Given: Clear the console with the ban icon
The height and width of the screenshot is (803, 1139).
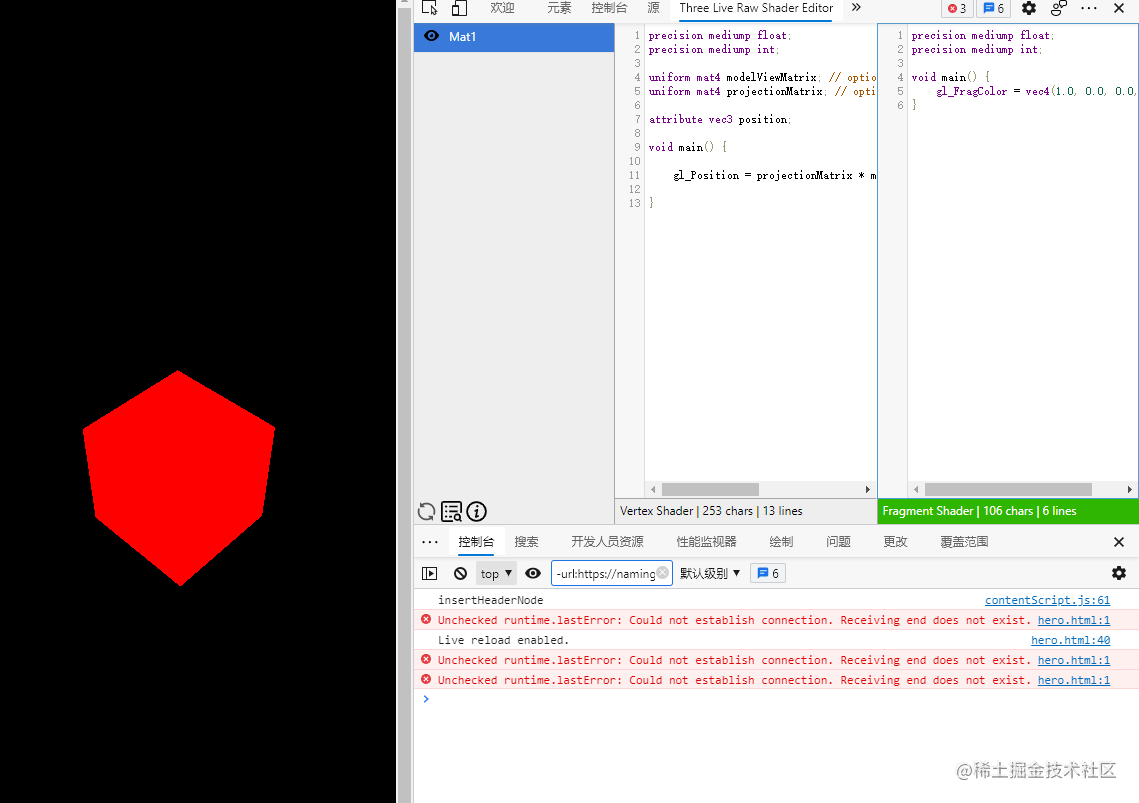Looking at the screenshot, I should tap(461, 573).
